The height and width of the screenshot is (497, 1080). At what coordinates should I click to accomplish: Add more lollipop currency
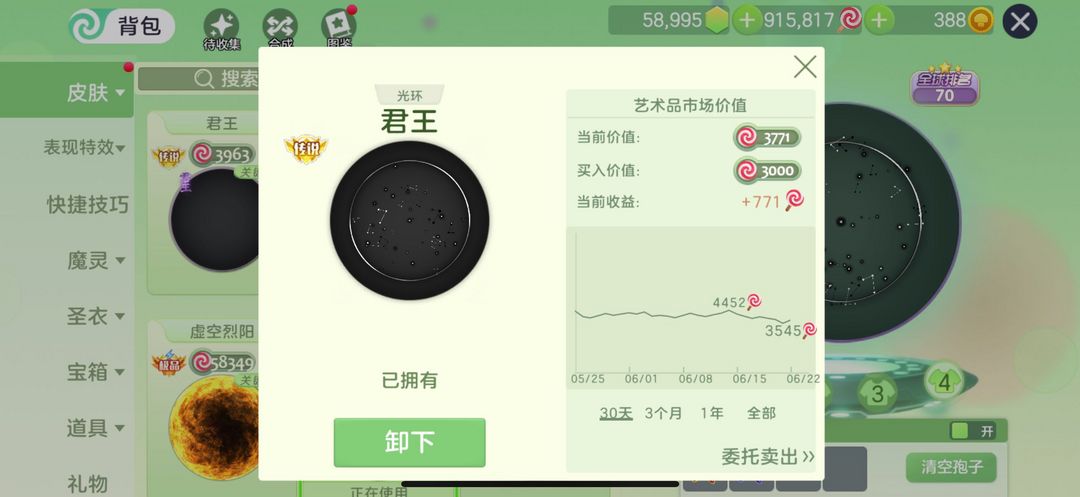tap(878, 21)
